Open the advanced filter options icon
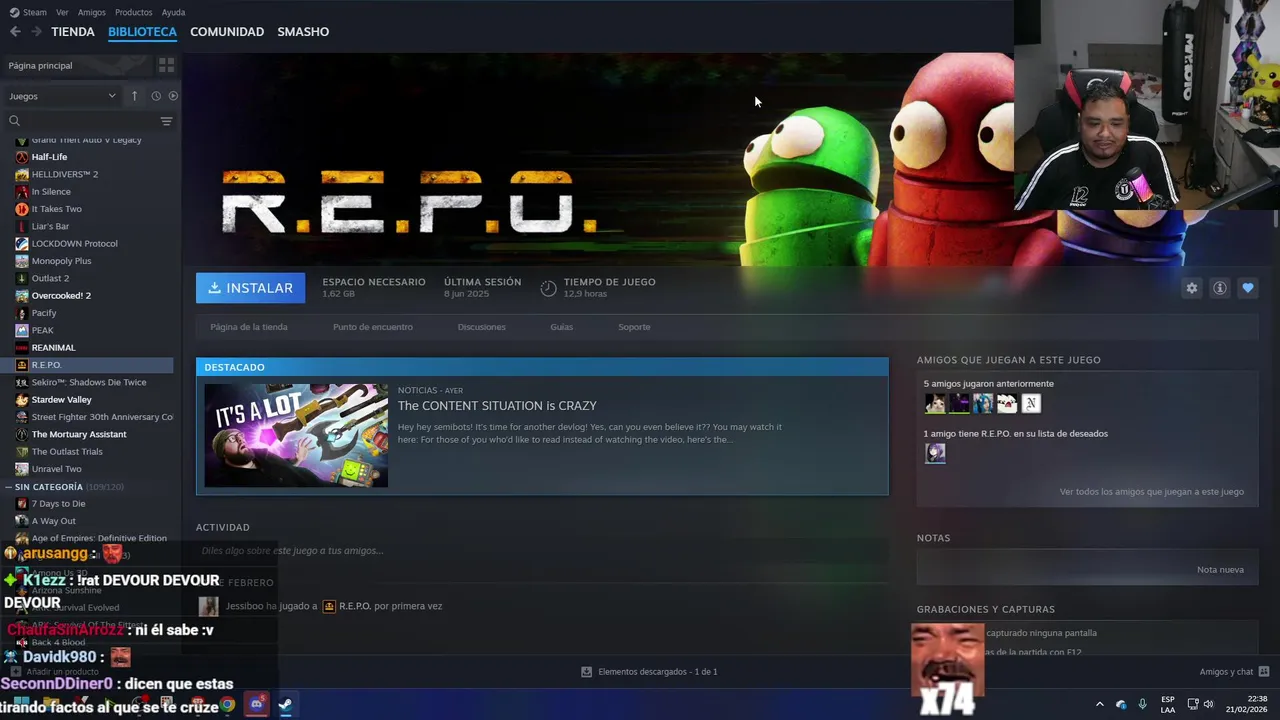The width and height of the screenshot is (1280, 720). (166, 121)
